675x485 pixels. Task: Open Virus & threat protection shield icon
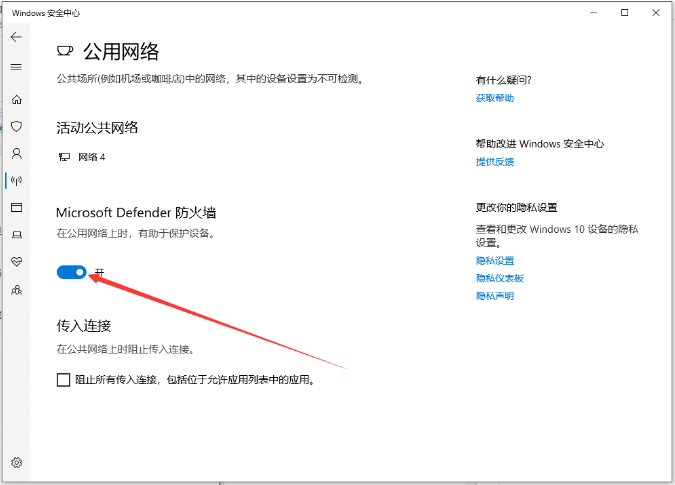pos(16,127)
